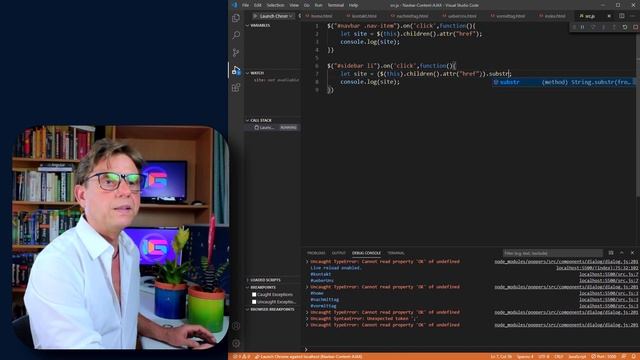Open the Search view in activity bar

[x=236, y=35]
